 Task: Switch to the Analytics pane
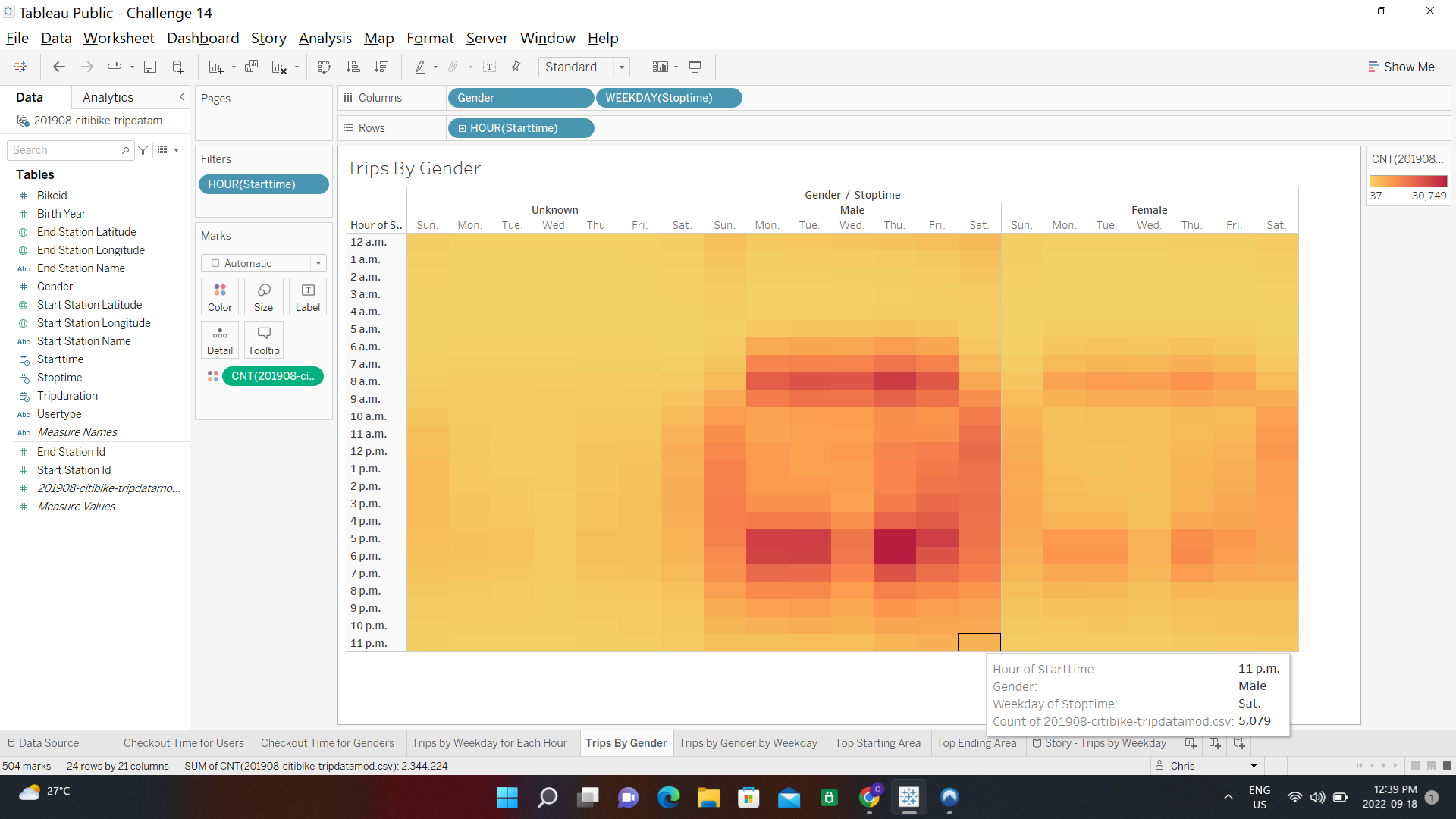(107, 97)
